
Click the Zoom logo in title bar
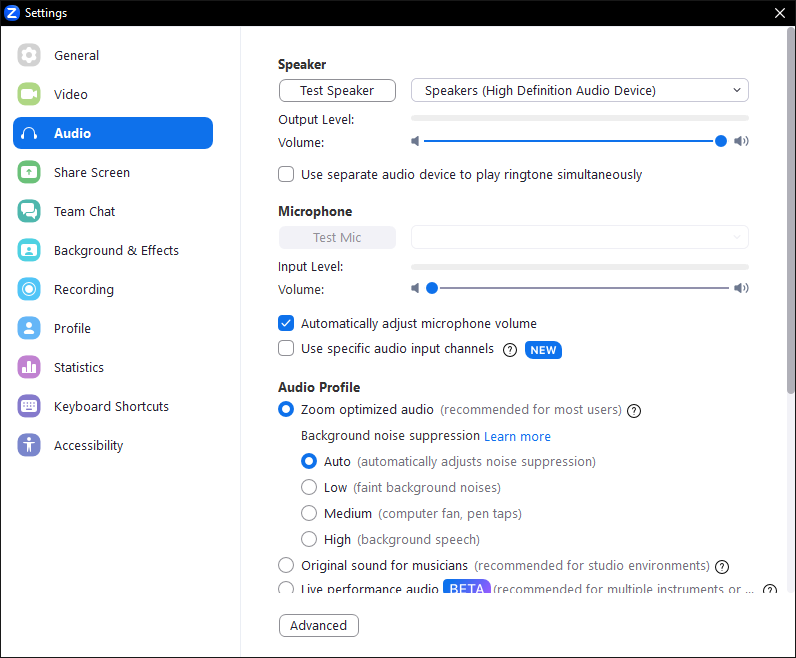coord(12,13)
